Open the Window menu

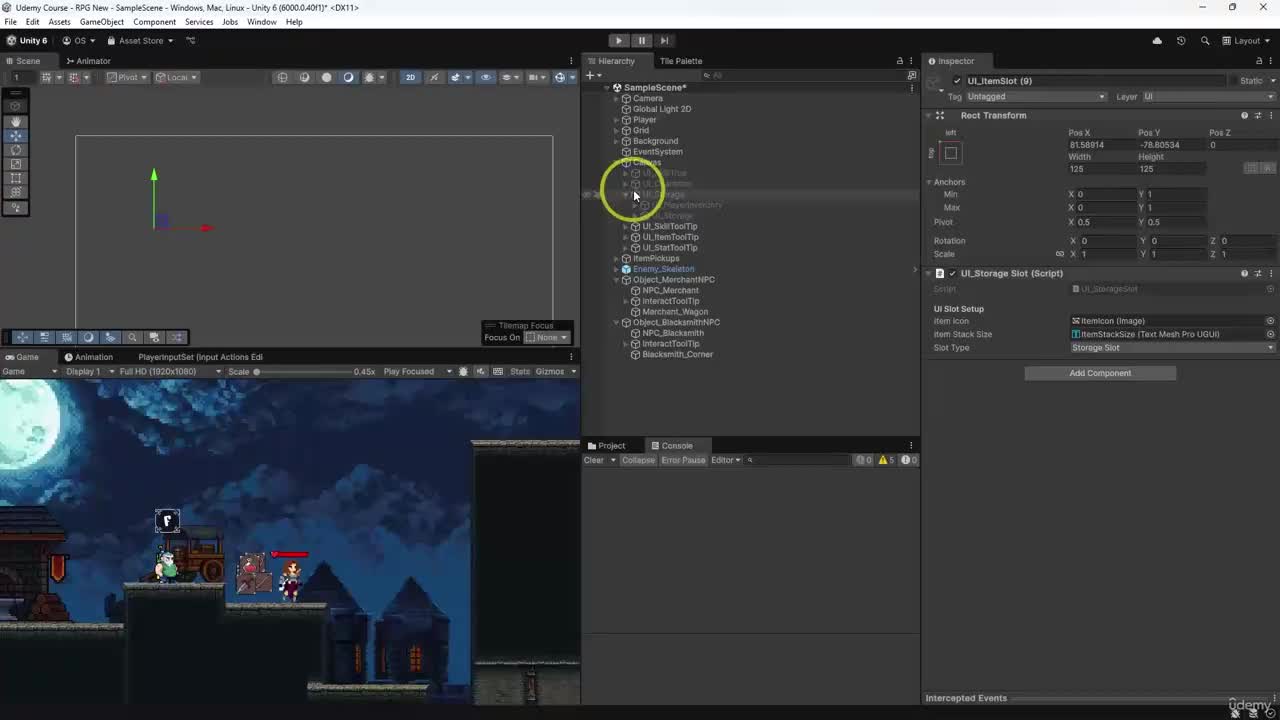262,22
